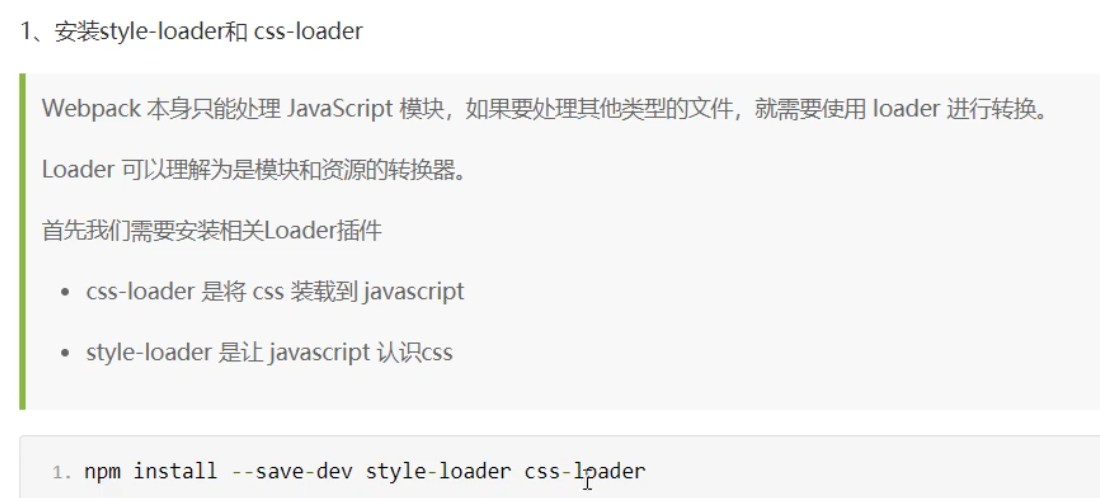Click the line number "1." in the code block
The image size is (1100, 498).
(62, 471)
